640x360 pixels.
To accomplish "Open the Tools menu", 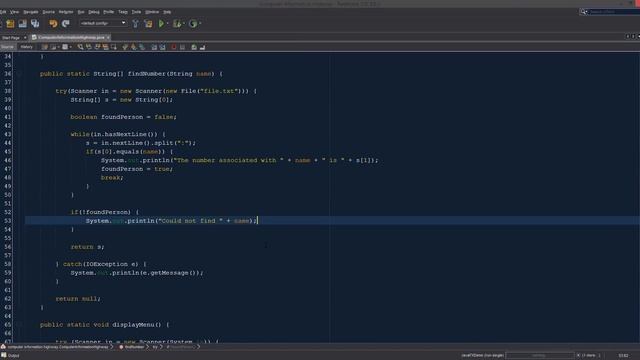I will [136, 12].
